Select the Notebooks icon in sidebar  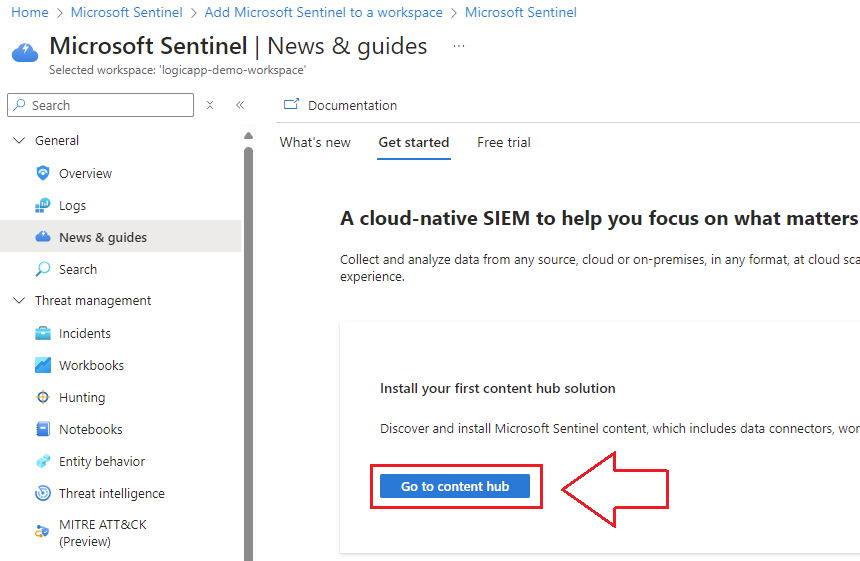[42, 429]
